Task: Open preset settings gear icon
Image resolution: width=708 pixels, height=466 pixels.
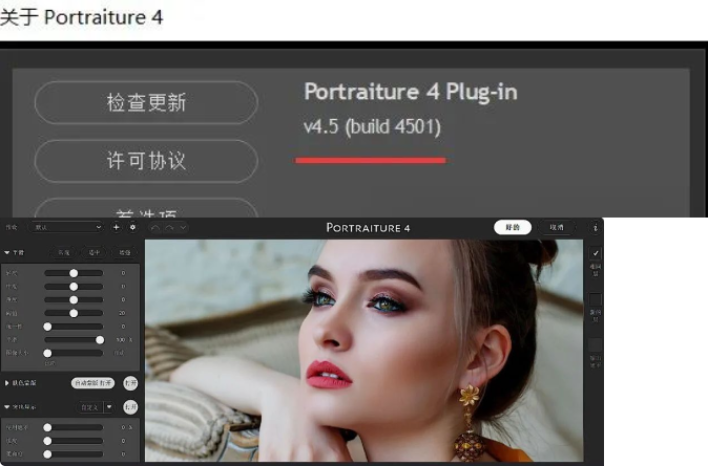Action: pyautogui.click(x=132, y=228)
